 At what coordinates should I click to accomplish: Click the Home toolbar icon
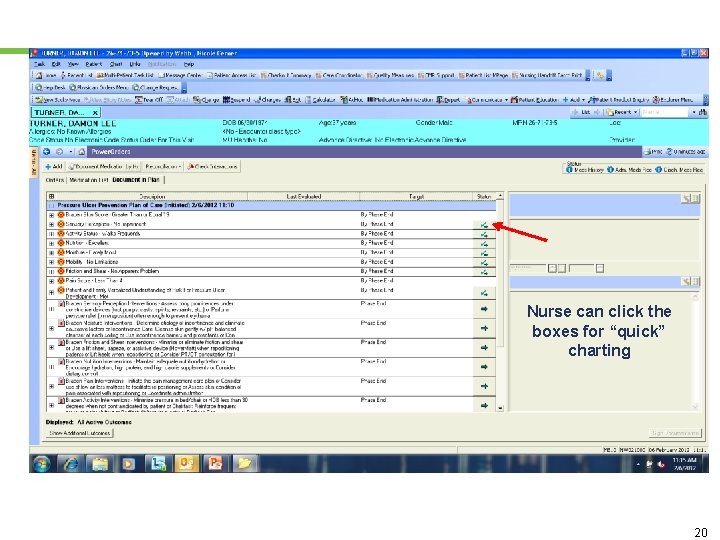[x=46, y=75]
